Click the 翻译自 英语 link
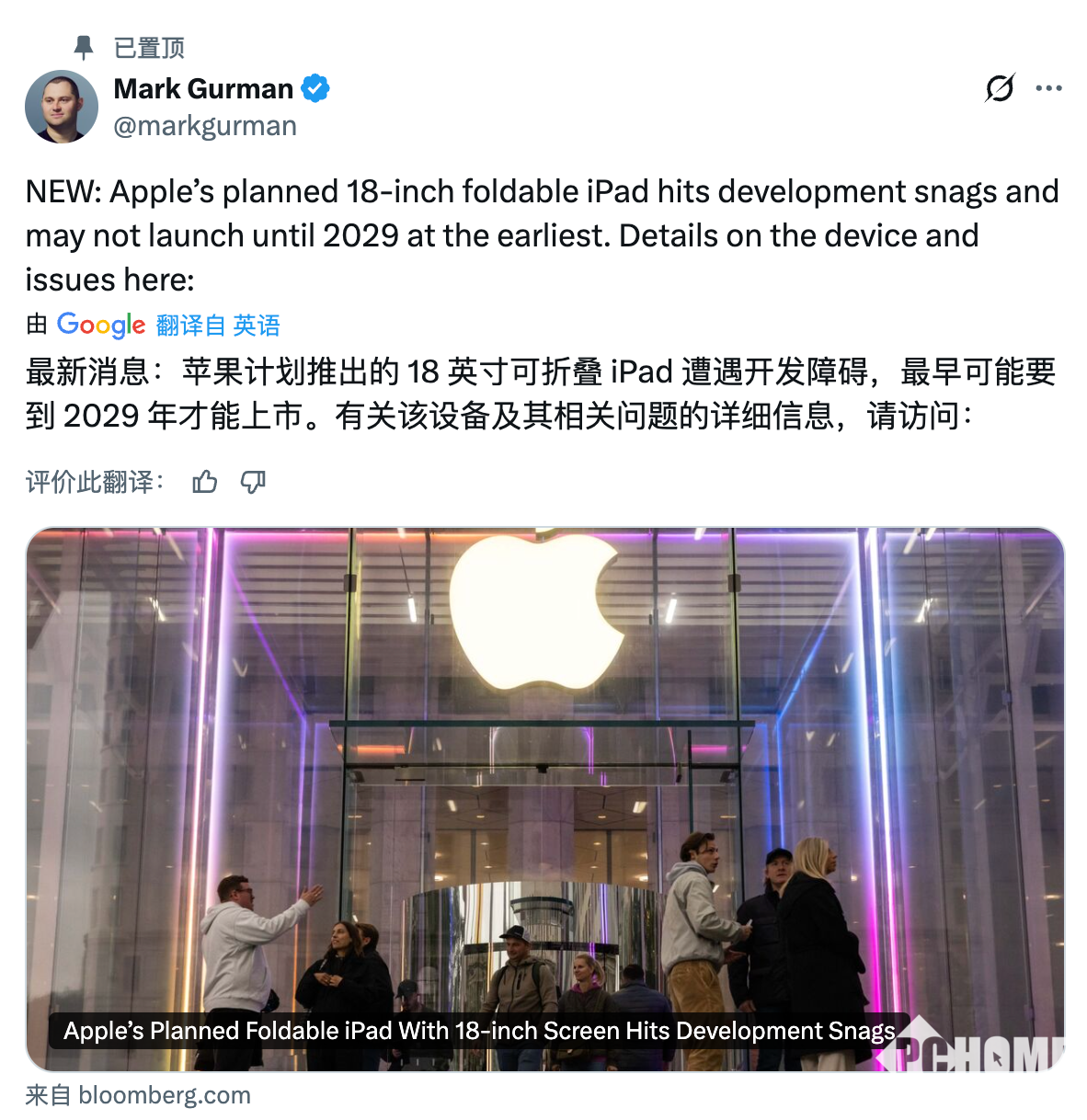 tap(218, 326)
